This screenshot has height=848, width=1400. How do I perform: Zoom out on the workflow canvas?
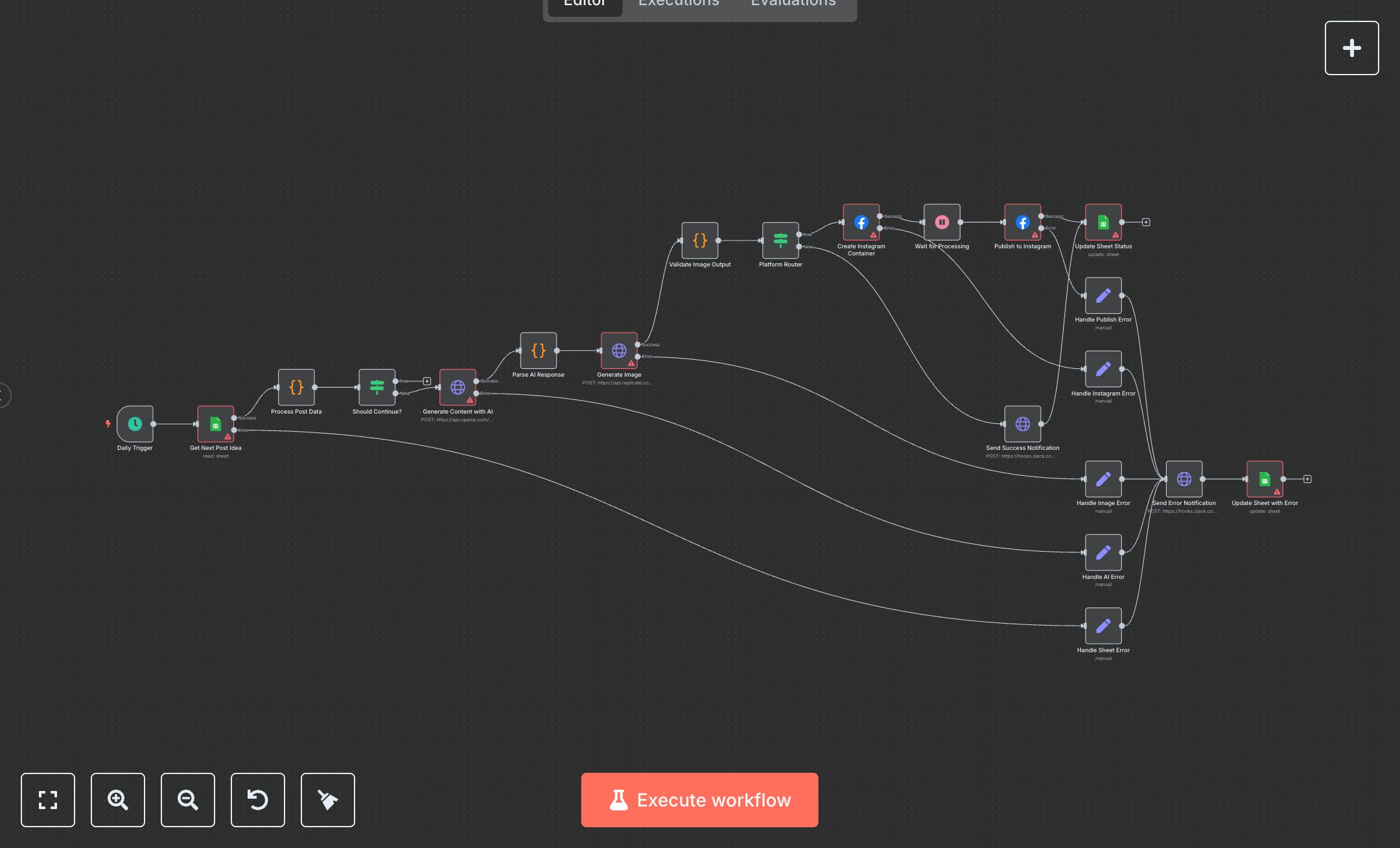[x=187, y=800]
